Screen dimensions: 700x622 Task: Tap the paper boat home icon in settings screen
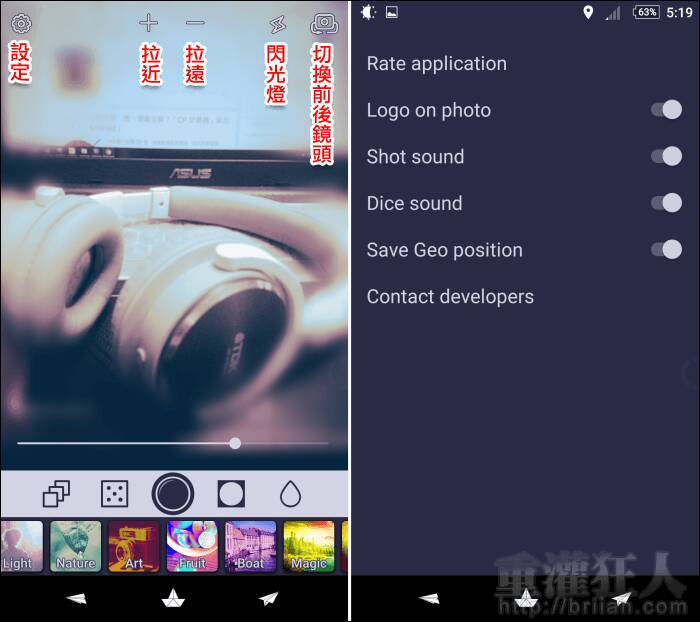526,598
